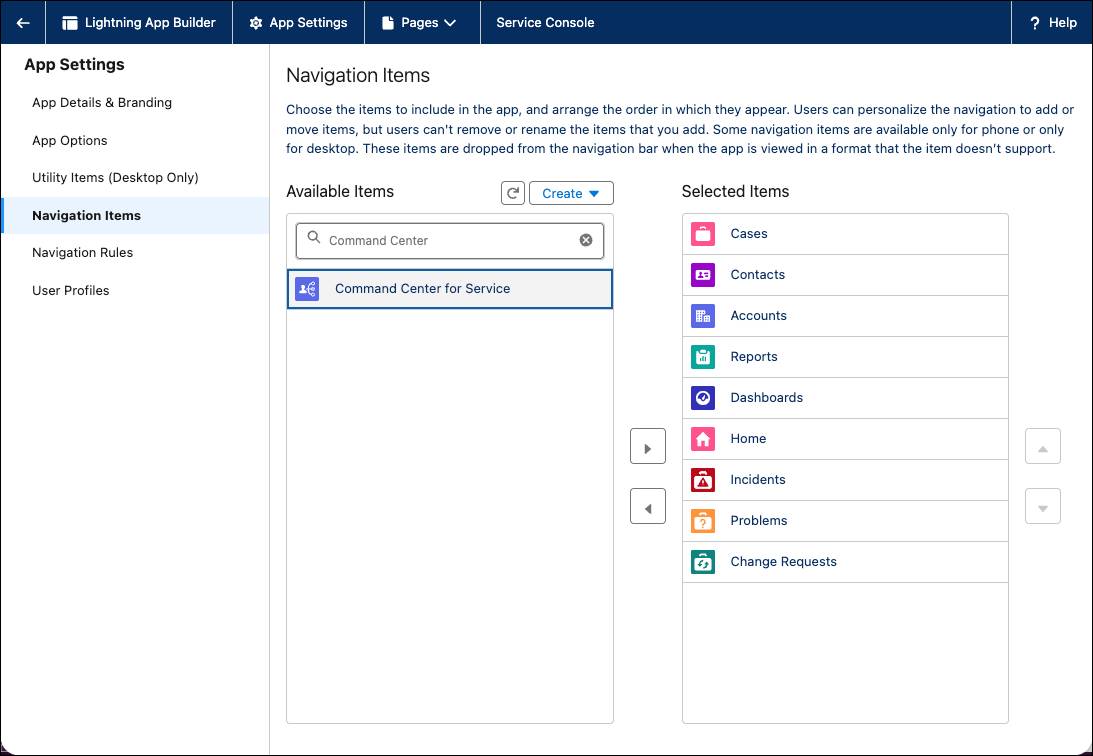This screenshot has width=1093, height=756.
Task: Open User Profiles section
Action: tap(70, 291)
